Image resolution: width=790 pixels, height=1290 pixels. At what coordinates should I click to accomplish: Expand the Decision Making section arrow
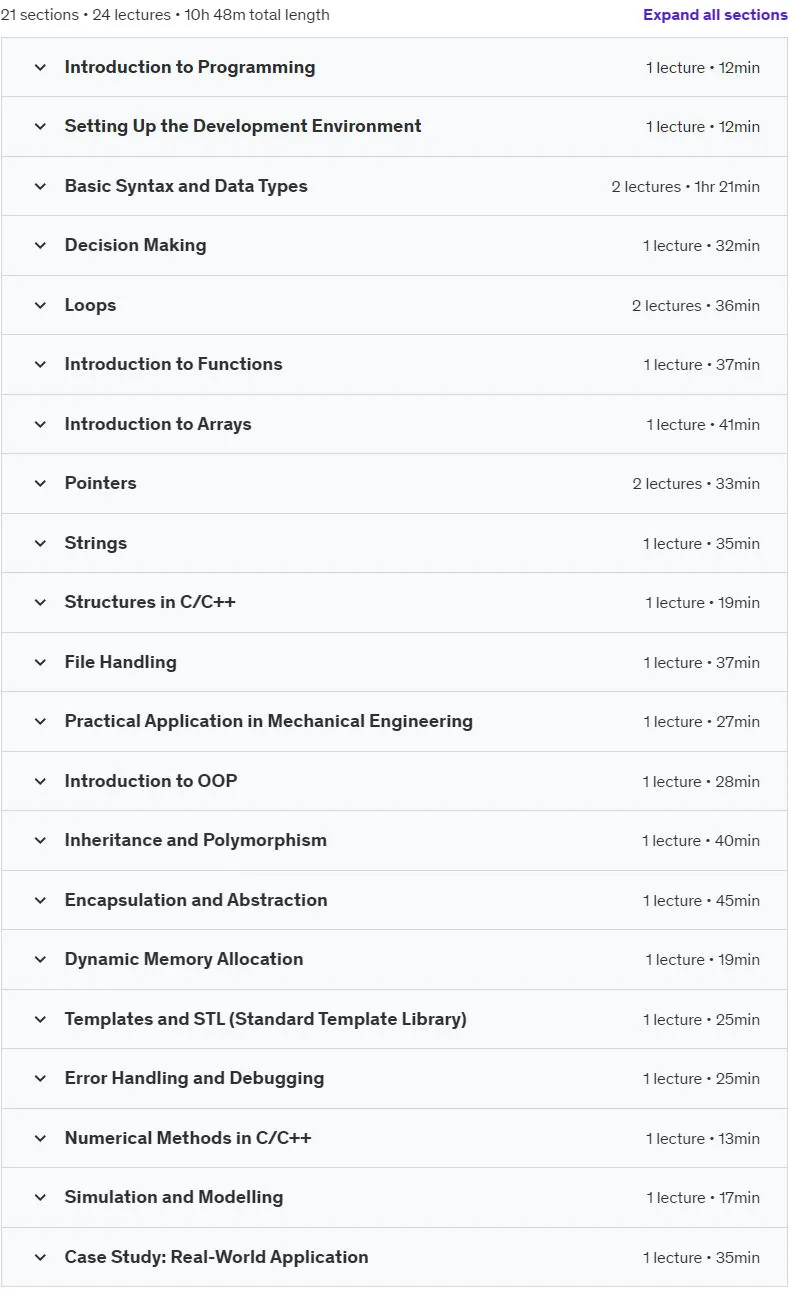tap(40, 246)
